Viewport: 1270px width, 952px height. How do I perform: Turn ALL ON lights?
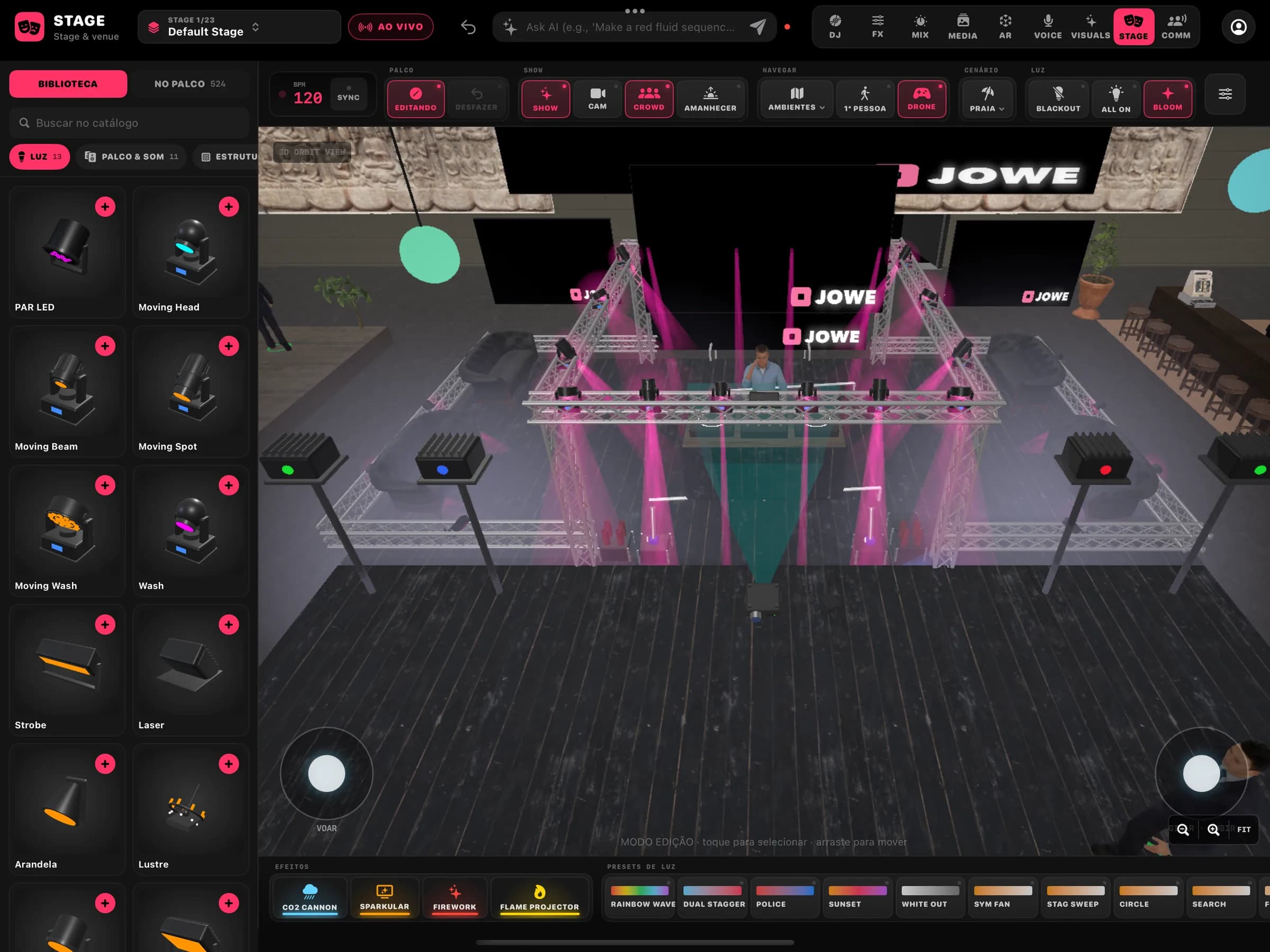[x=1115, y=99]
